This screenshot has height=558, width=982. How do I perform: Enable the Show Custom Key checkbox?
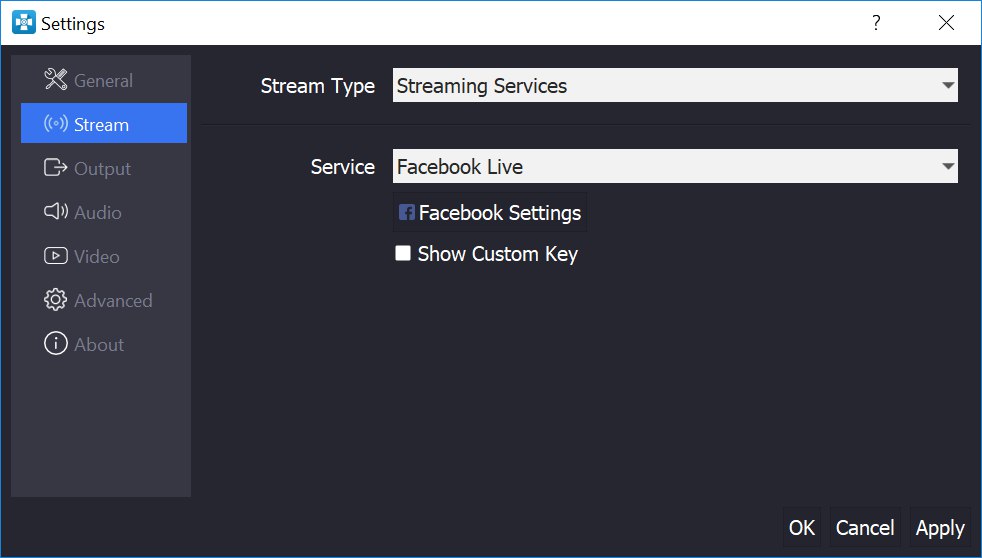pos(403,253)
